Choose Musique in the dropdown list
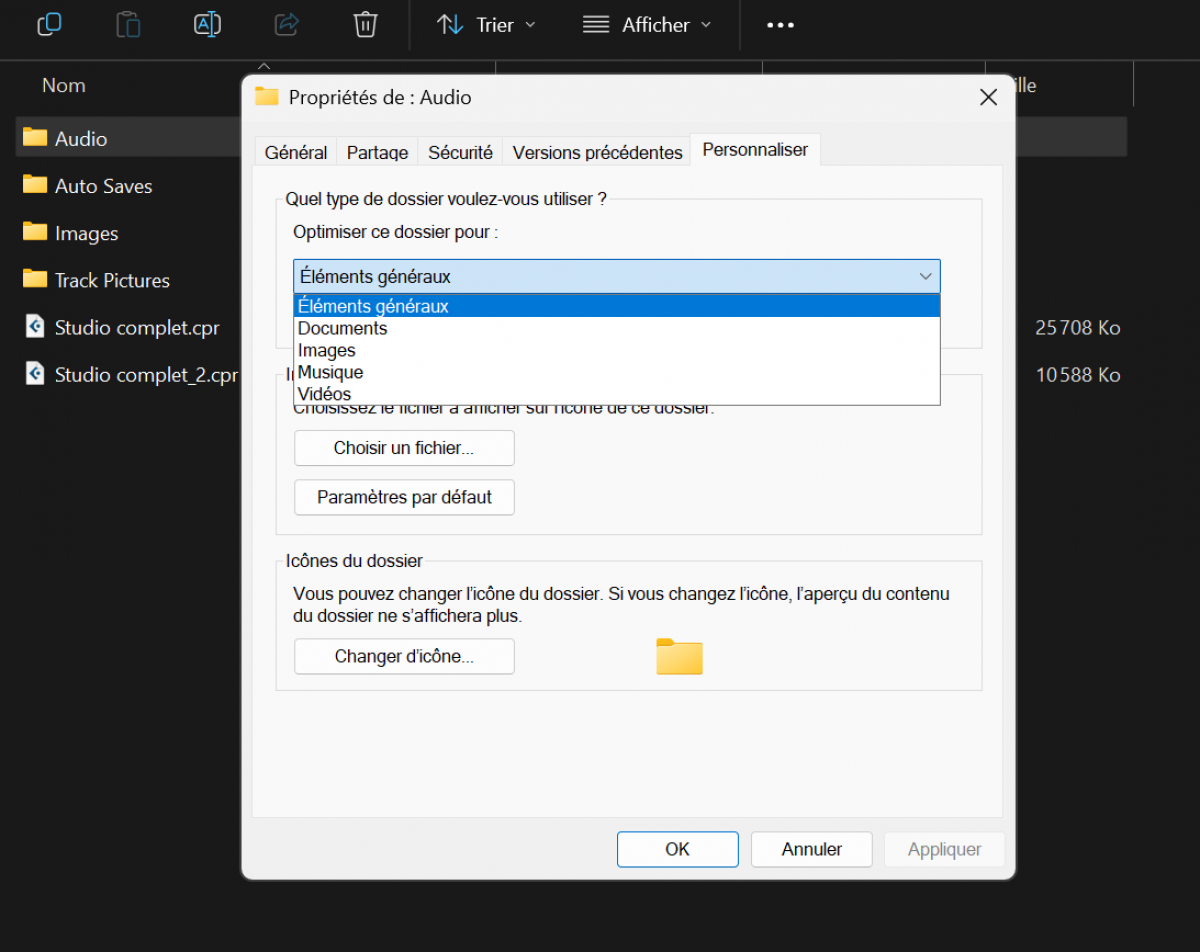 330,372
